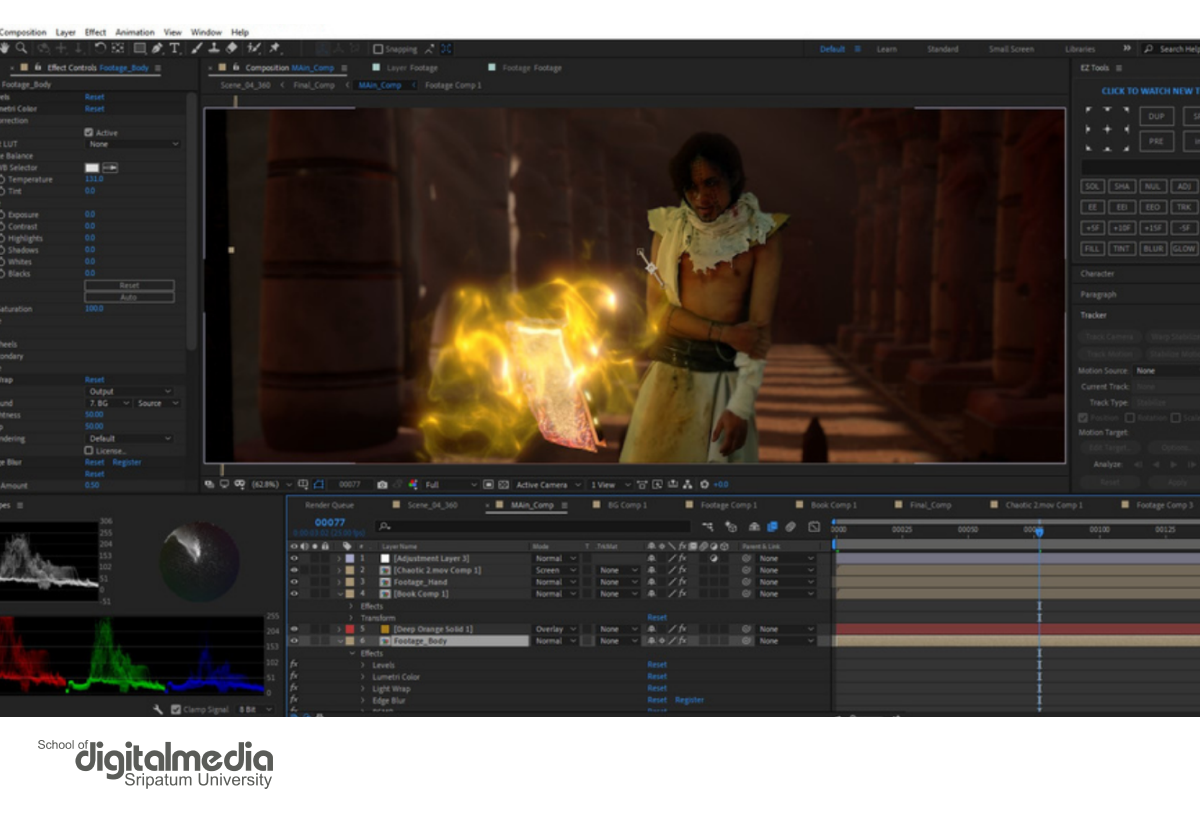
Task: Click the white balance eyedropper
Action: coord(110,168)
